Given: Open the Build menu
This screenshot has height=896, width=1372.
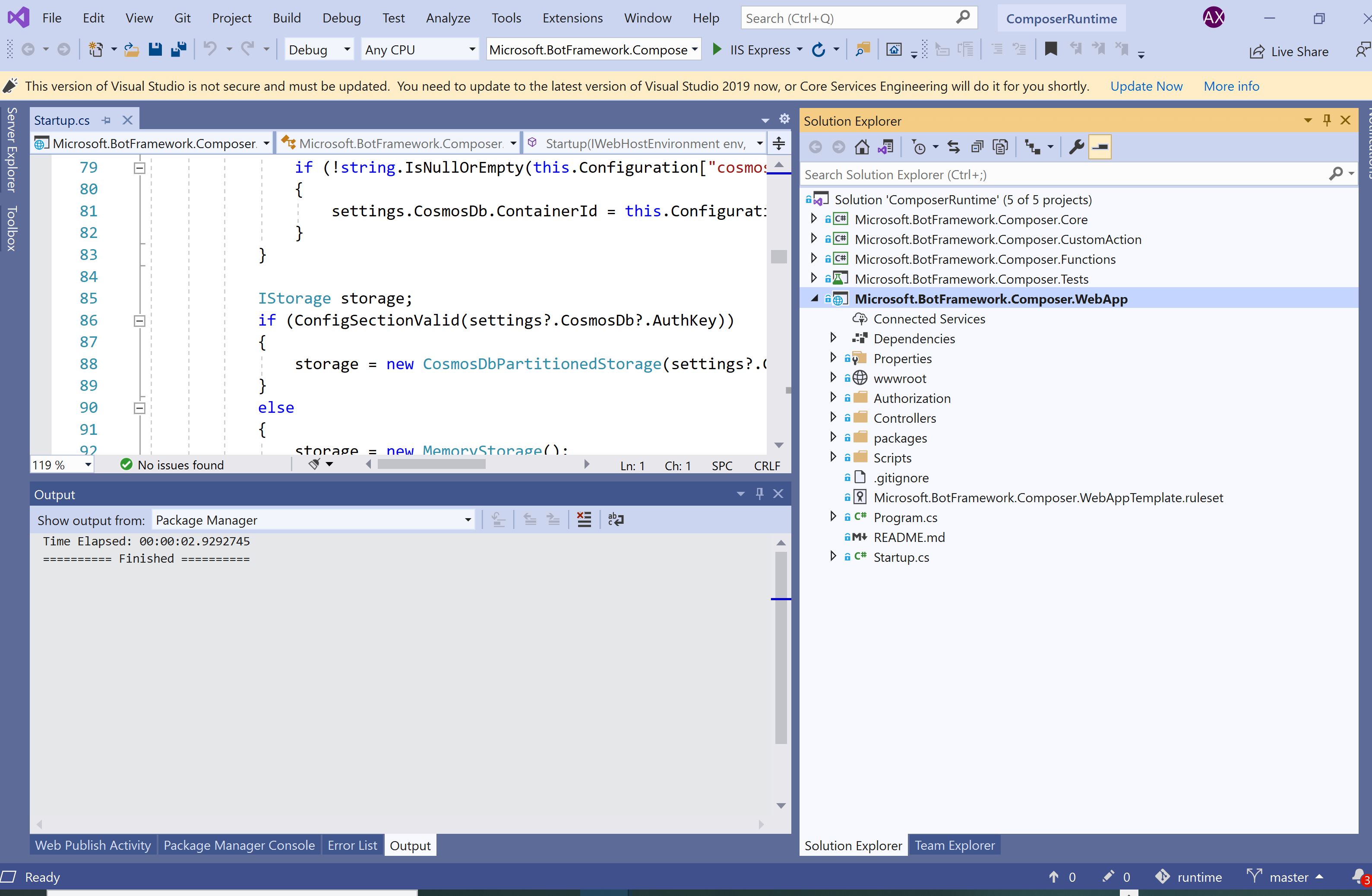Looking at the screenshot, I should point(287,18).
